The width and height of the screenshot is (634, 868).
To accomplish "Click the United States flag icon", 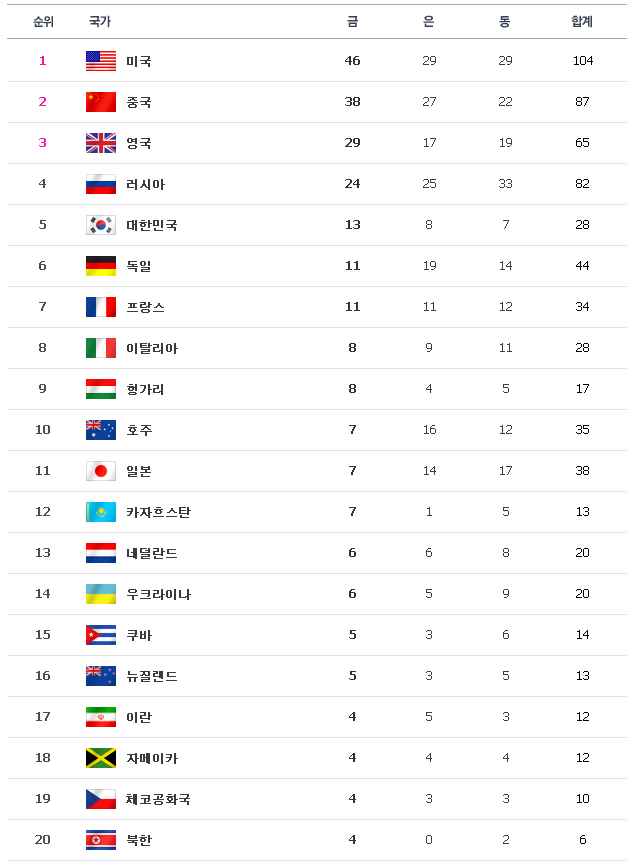I will click(101, 61).
